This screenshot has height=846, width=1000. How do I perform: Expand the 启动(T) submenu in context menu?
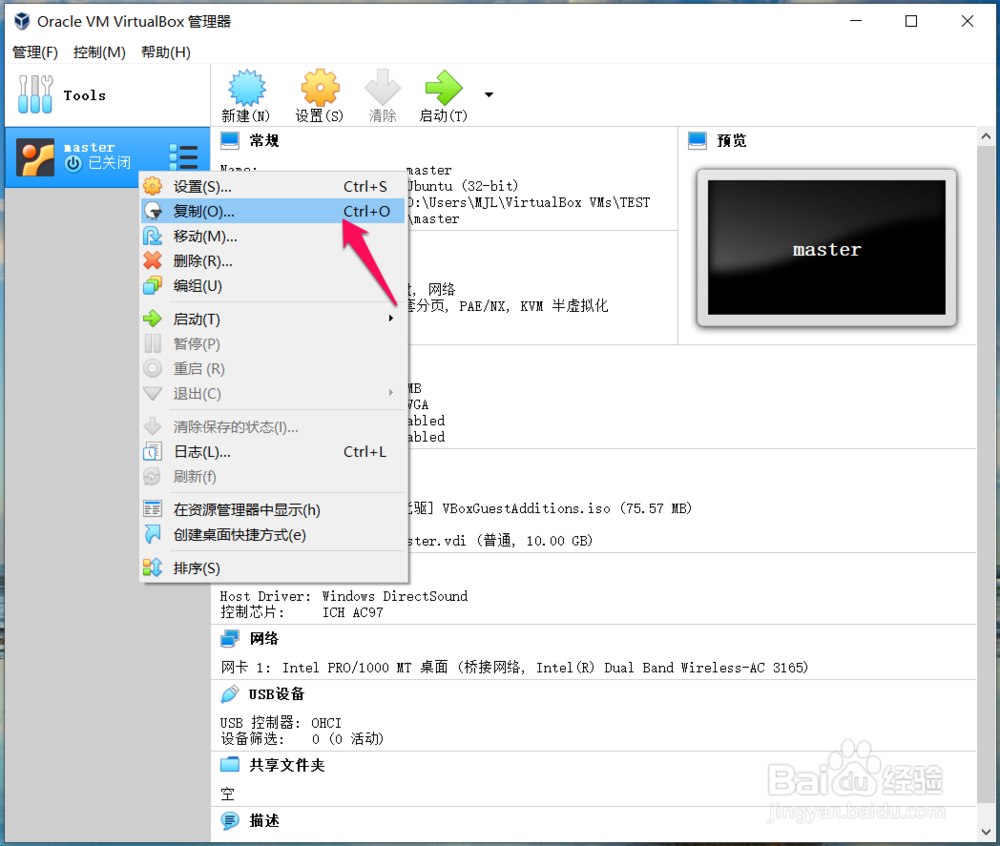coord(273,319)
